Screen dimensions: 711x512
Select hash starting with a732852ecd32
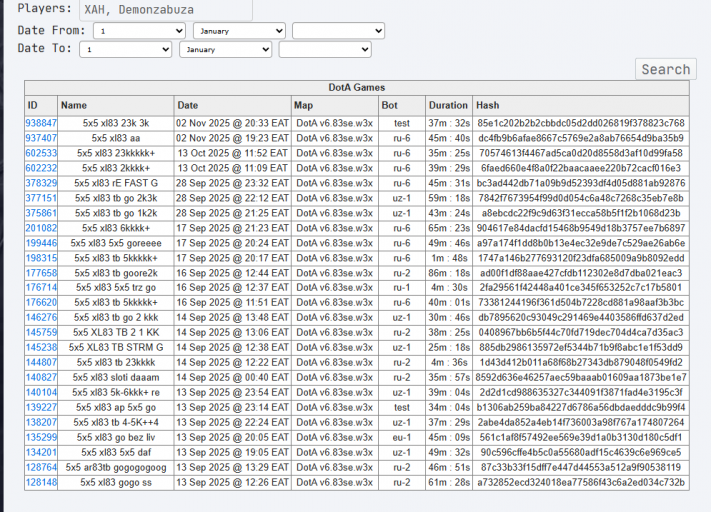click(581, 483)
